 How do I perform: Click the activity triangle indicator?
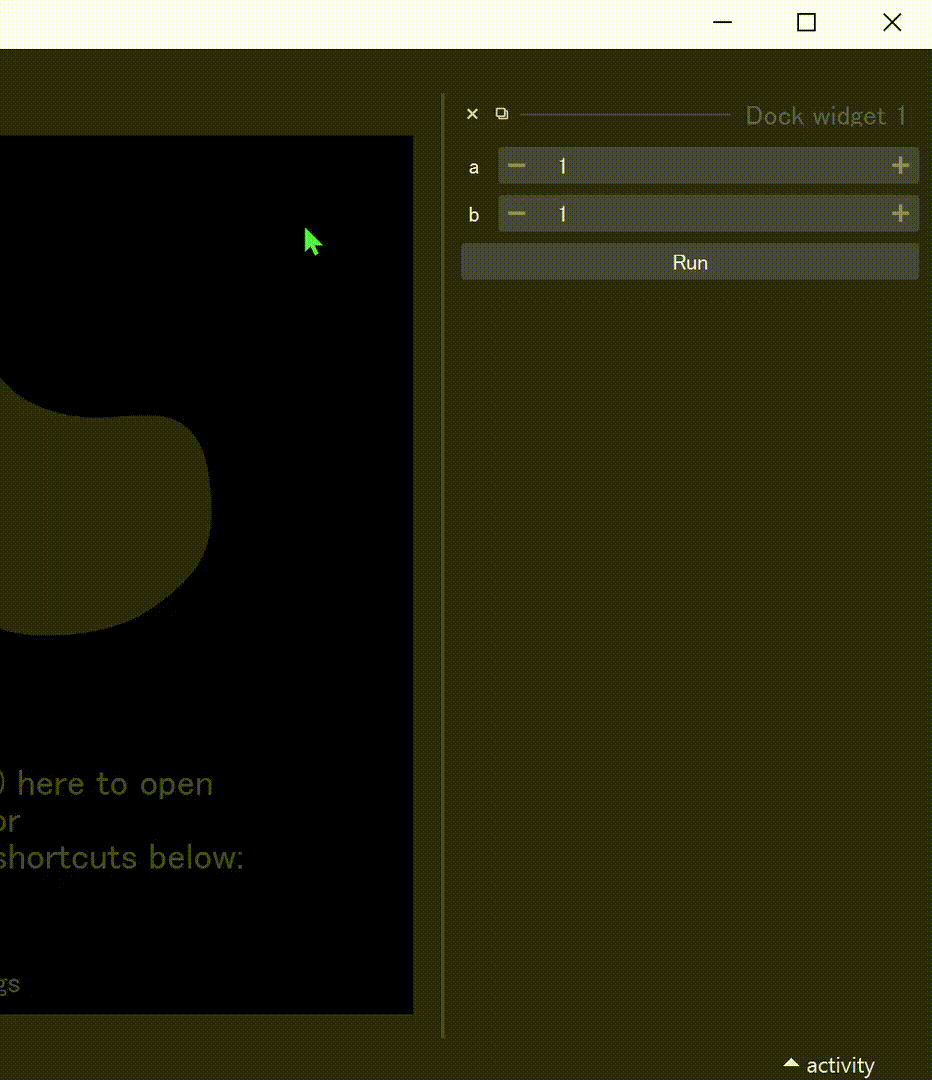coord(792,1063)
